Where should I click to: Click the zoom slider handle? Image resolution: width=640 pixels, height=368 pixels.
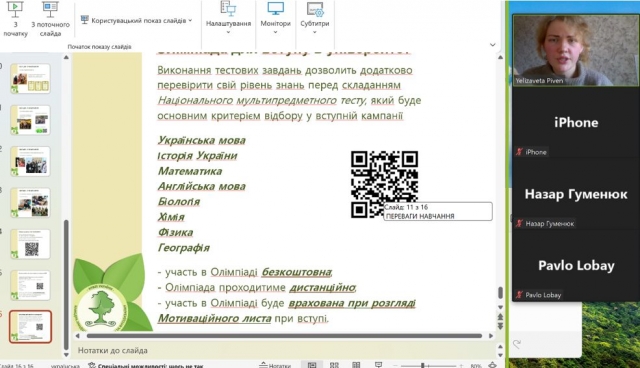(423, 365)
